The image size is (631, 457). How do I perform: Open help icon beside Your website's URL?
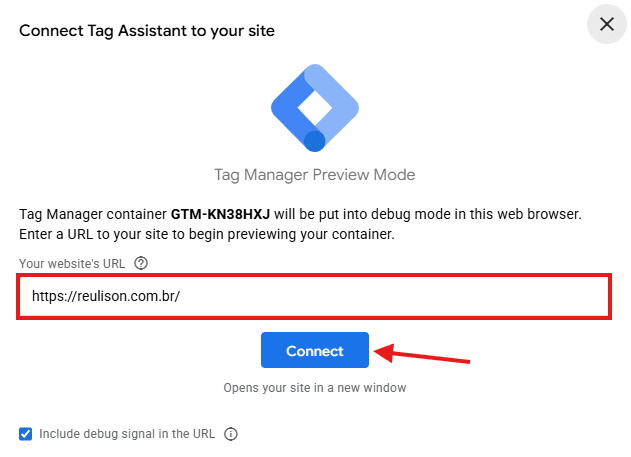coord(141,263)
